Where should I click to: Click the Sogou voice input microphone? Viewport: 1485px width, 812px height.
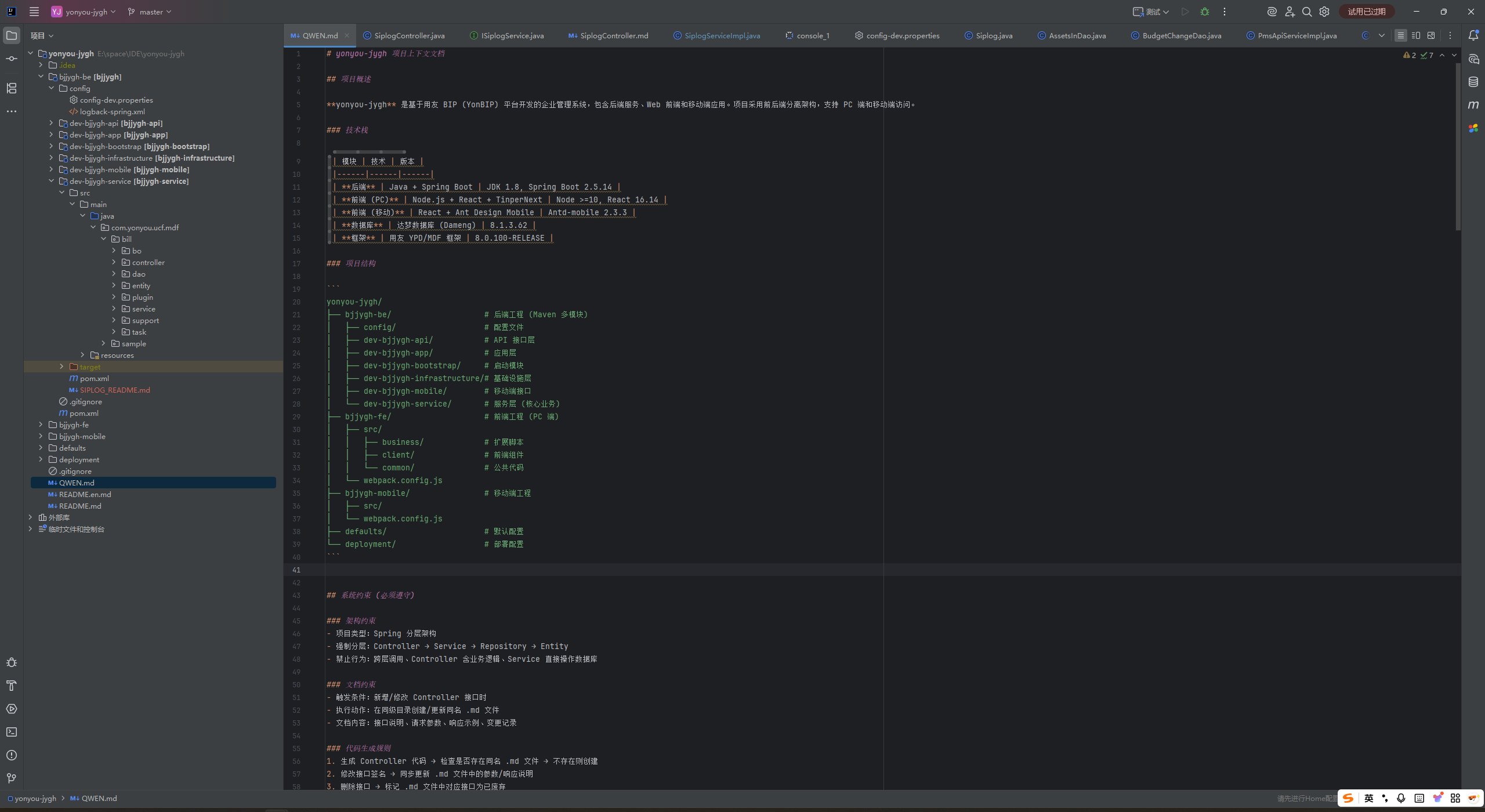pos(1401,798)
